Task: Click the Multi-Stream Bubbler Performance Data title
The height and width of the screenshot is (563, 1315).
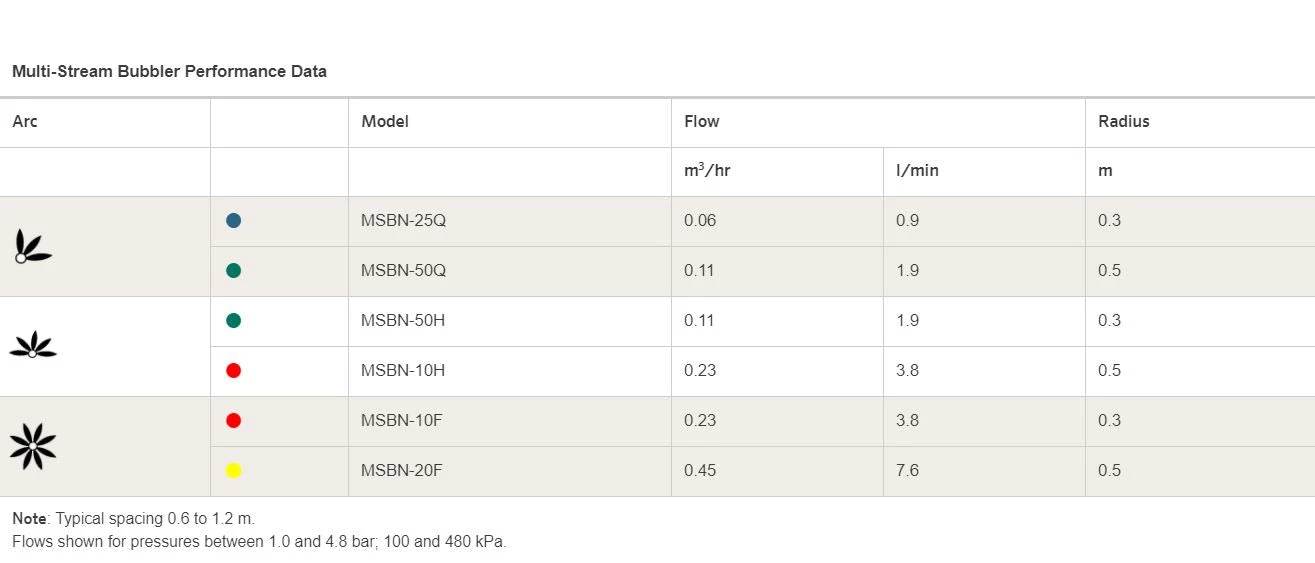Action: tap(169, 72)
